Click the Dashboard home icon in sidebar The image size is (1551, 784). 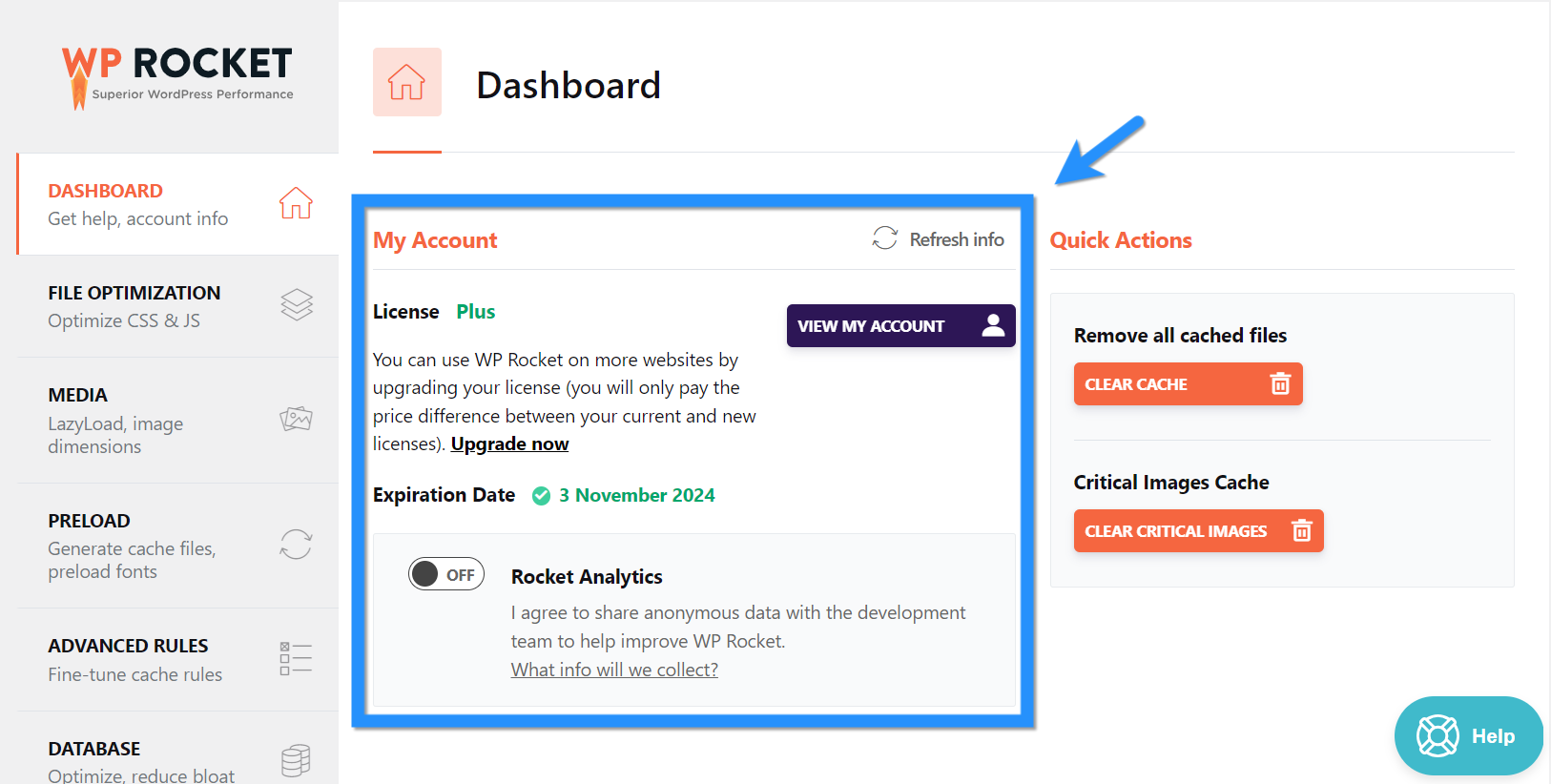pos(296,203)
